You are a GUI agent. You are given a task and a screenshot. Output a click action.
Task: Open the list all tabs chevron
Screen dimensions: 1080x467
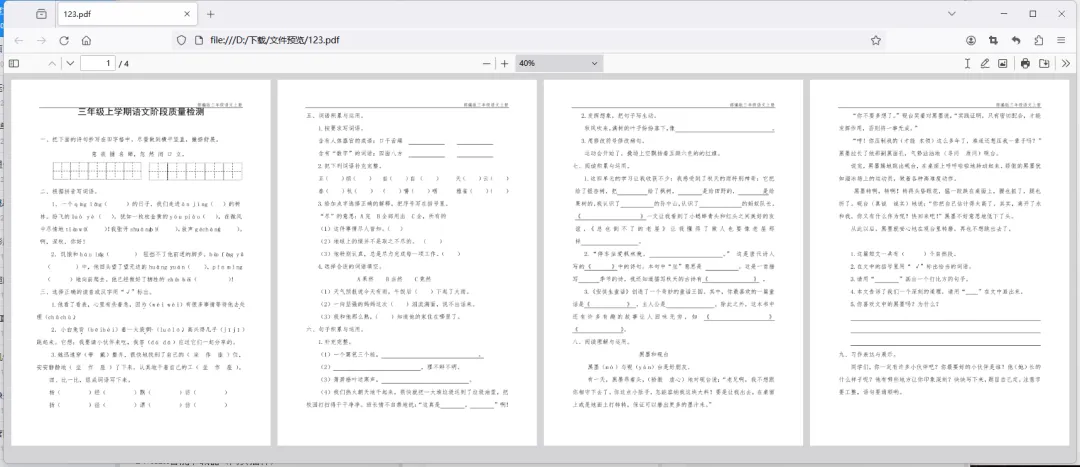coord(952,14)
